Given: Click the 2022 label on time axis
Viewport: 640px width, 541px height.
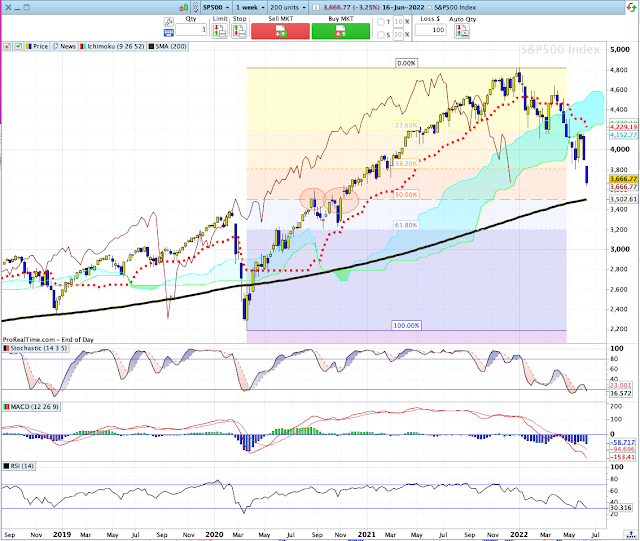Looking at the screenshot, I should point(519,534).
